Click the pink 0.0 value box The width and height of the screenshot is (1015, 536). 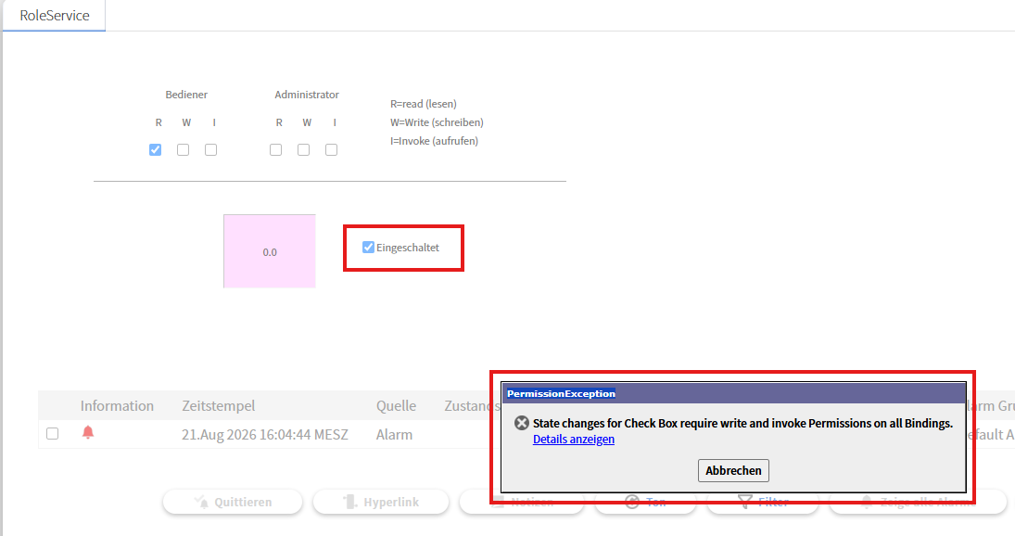tap(269, 251)
